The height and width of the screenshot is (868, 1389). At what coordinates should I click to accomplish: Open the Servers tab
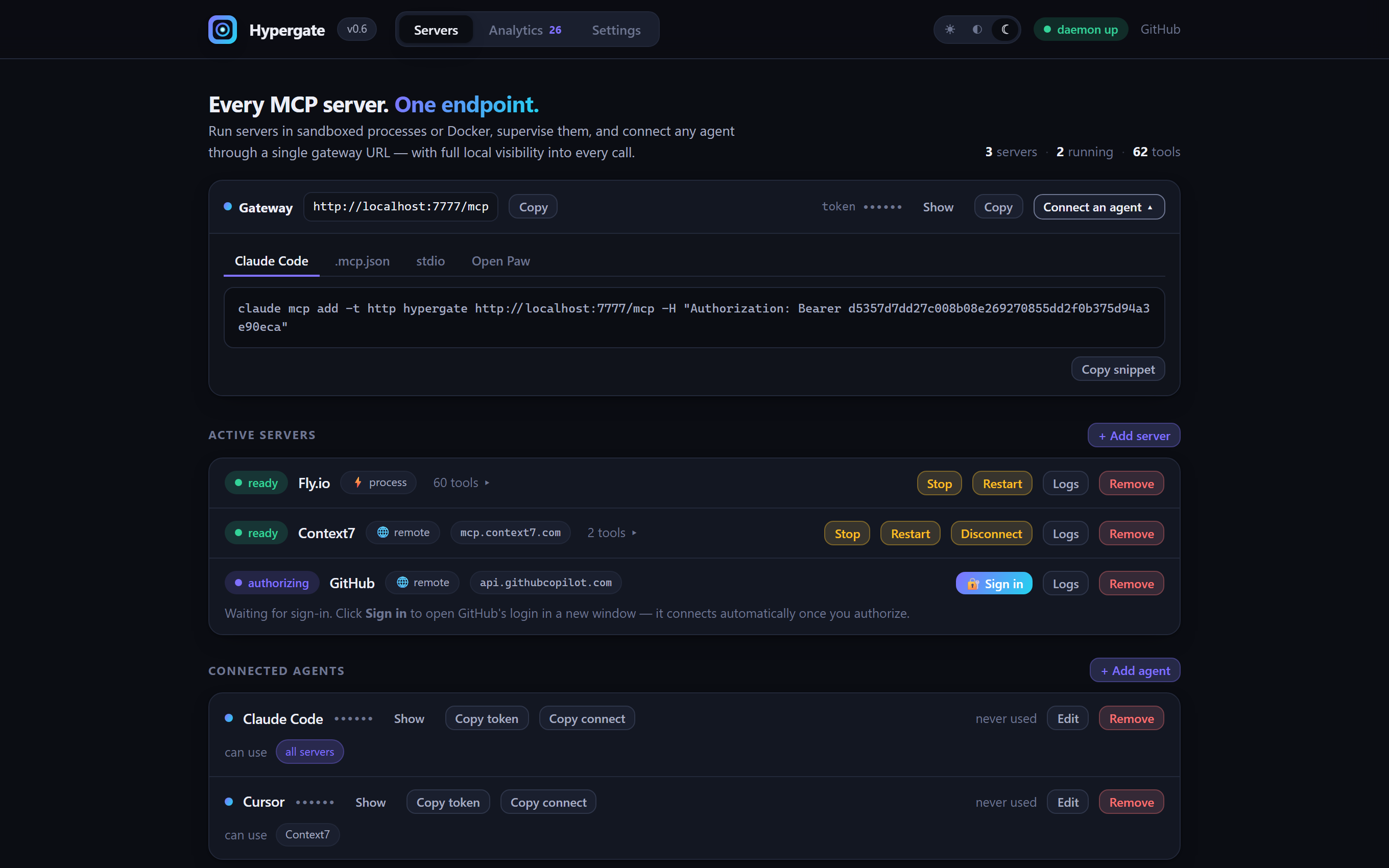[436, 30]
